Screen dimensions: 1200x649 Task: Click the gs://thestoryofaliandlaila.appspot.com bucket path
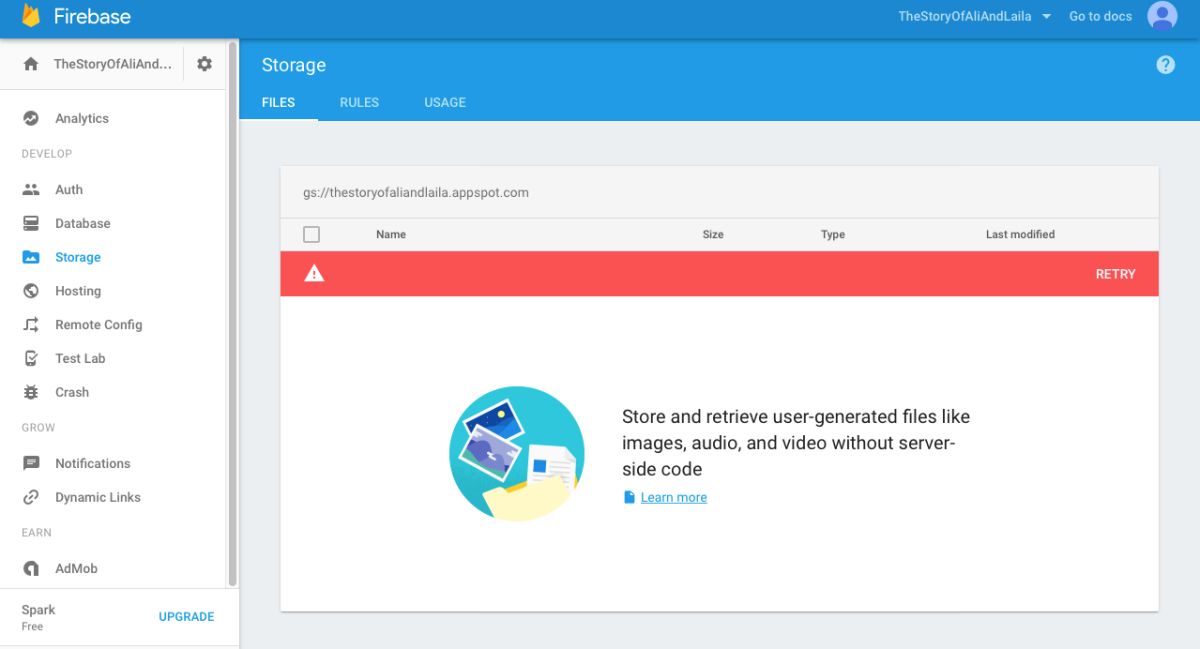(x=416, y=192)
